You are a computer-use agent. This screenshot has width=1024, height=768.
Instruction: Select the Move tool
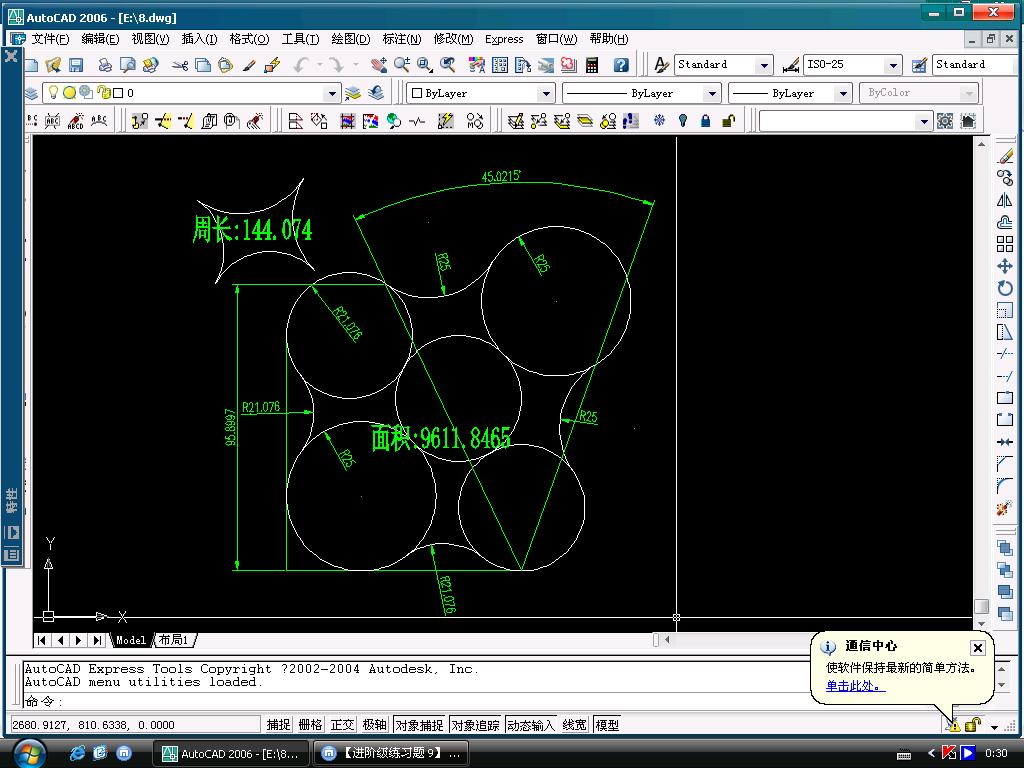click(x=1005, y=266)
